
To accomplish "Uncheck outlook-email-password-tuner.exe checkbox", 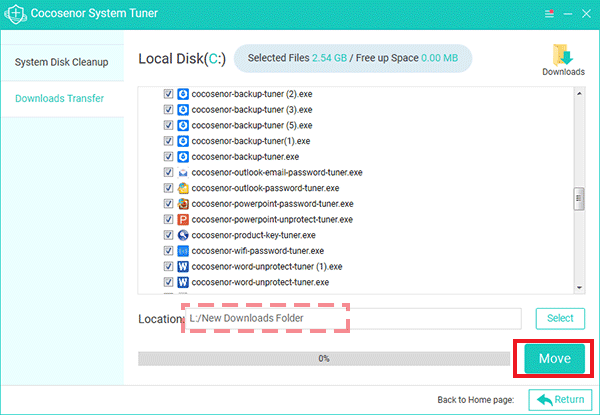I will click(168, 173).
